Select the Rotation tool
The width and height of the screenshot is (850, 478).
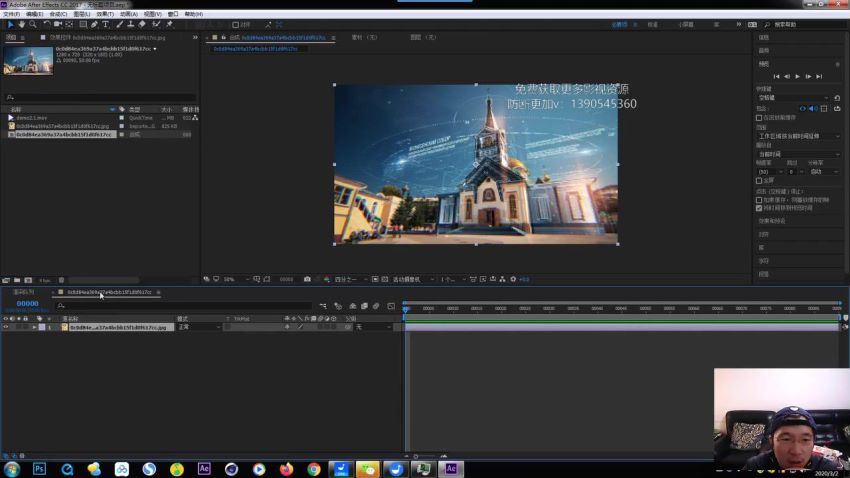[47, 24]
